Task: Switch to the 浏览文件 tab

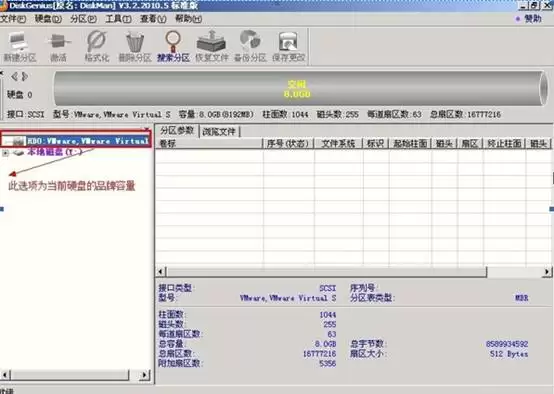Action: (219, 132)
